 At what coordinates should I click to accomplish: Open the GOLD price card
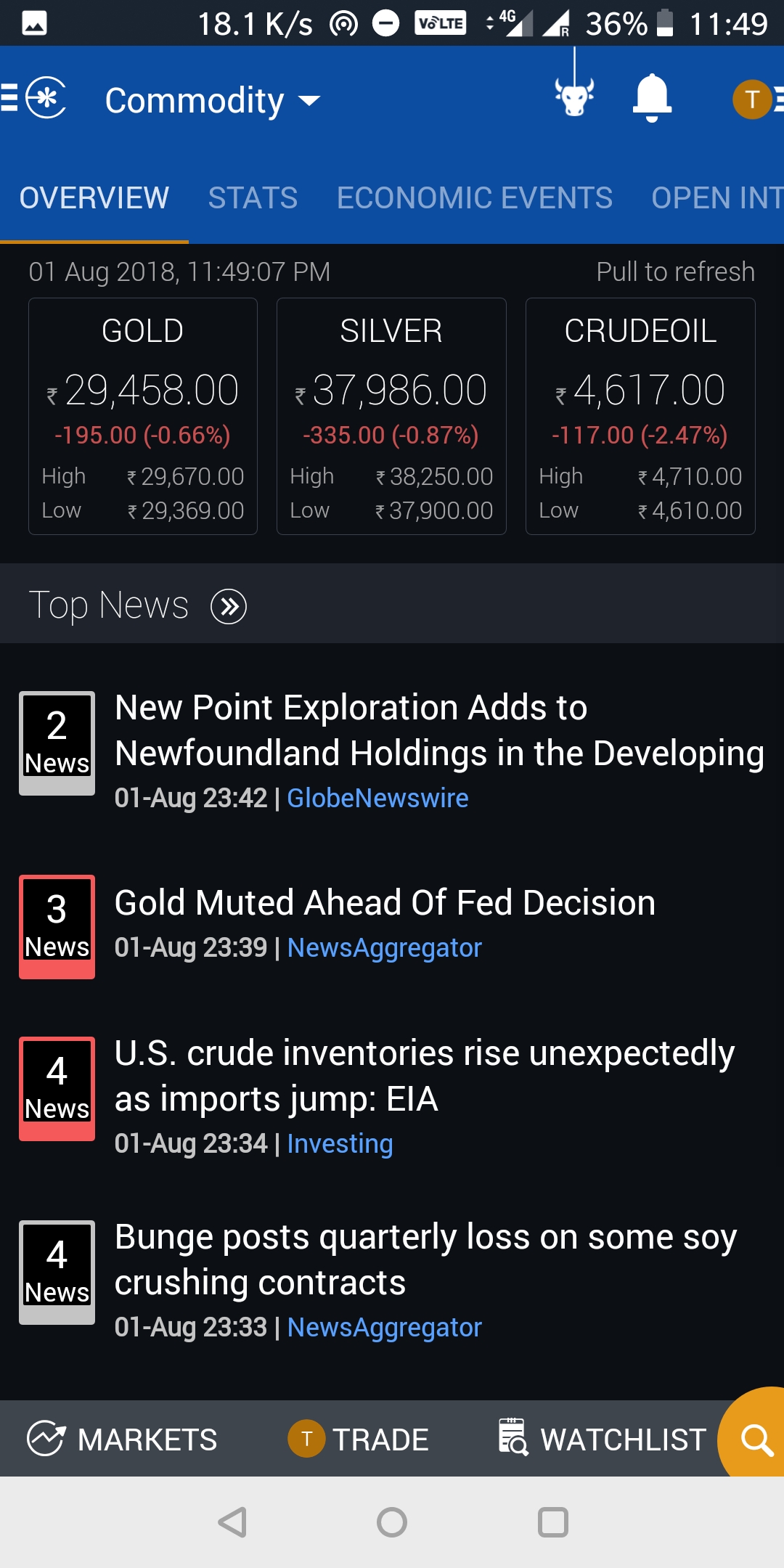(143, 416)
